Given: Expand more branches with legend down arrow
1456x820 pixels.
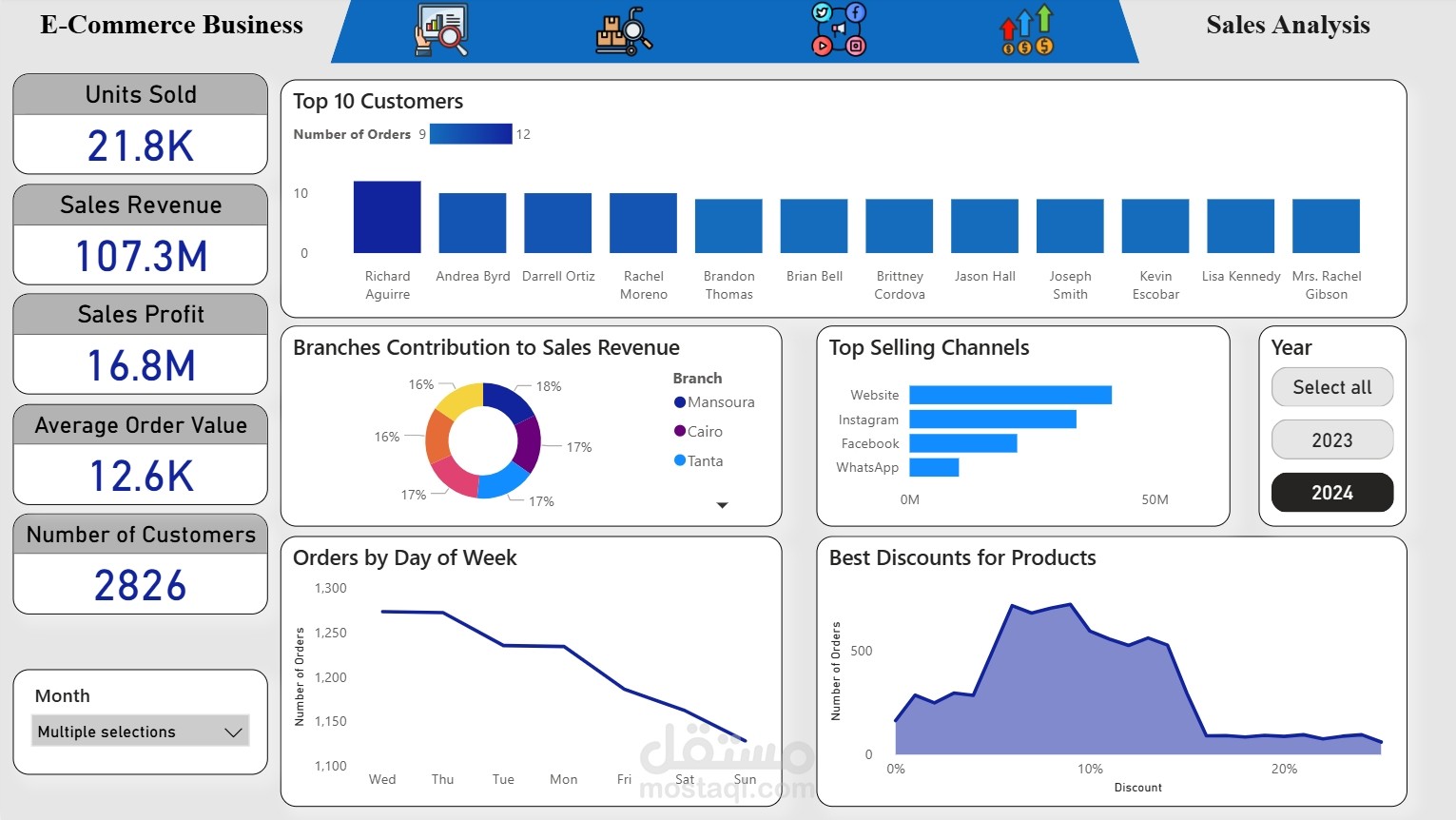Looking at the screenshot, I should 722,505.
